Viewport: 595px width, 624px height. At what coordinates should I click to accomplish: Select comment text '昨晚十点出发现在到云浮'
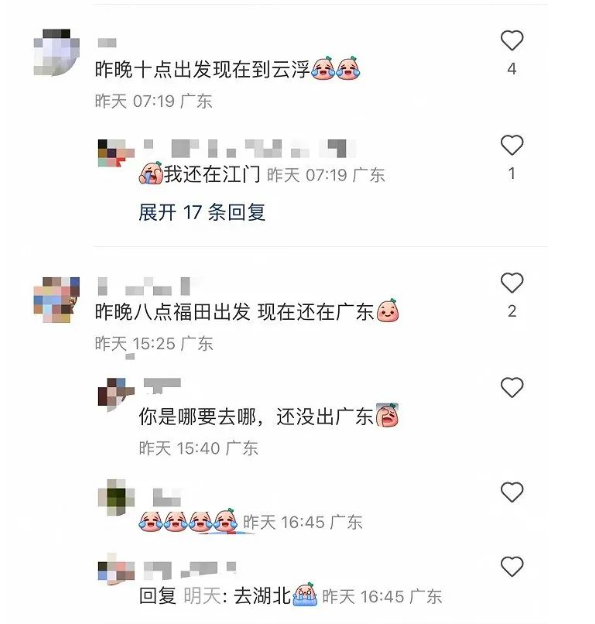point(202,70)
